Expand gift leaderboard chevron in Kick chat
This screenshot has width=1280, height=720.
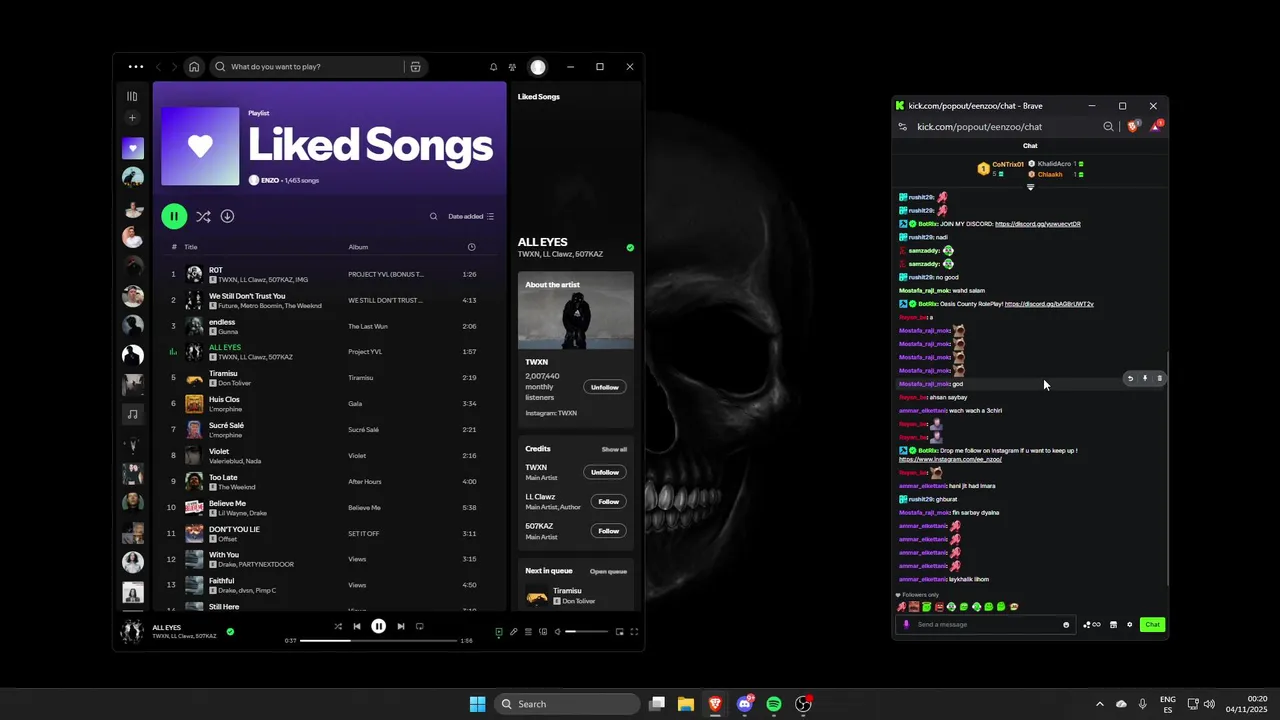coord(1031,187)
